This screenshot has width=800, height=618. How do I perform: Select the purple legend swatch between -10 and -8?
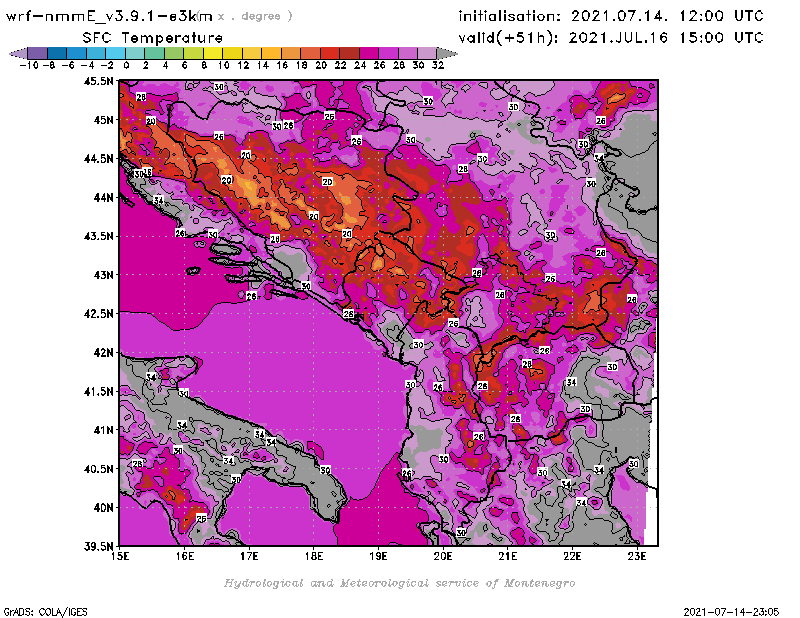38,53
